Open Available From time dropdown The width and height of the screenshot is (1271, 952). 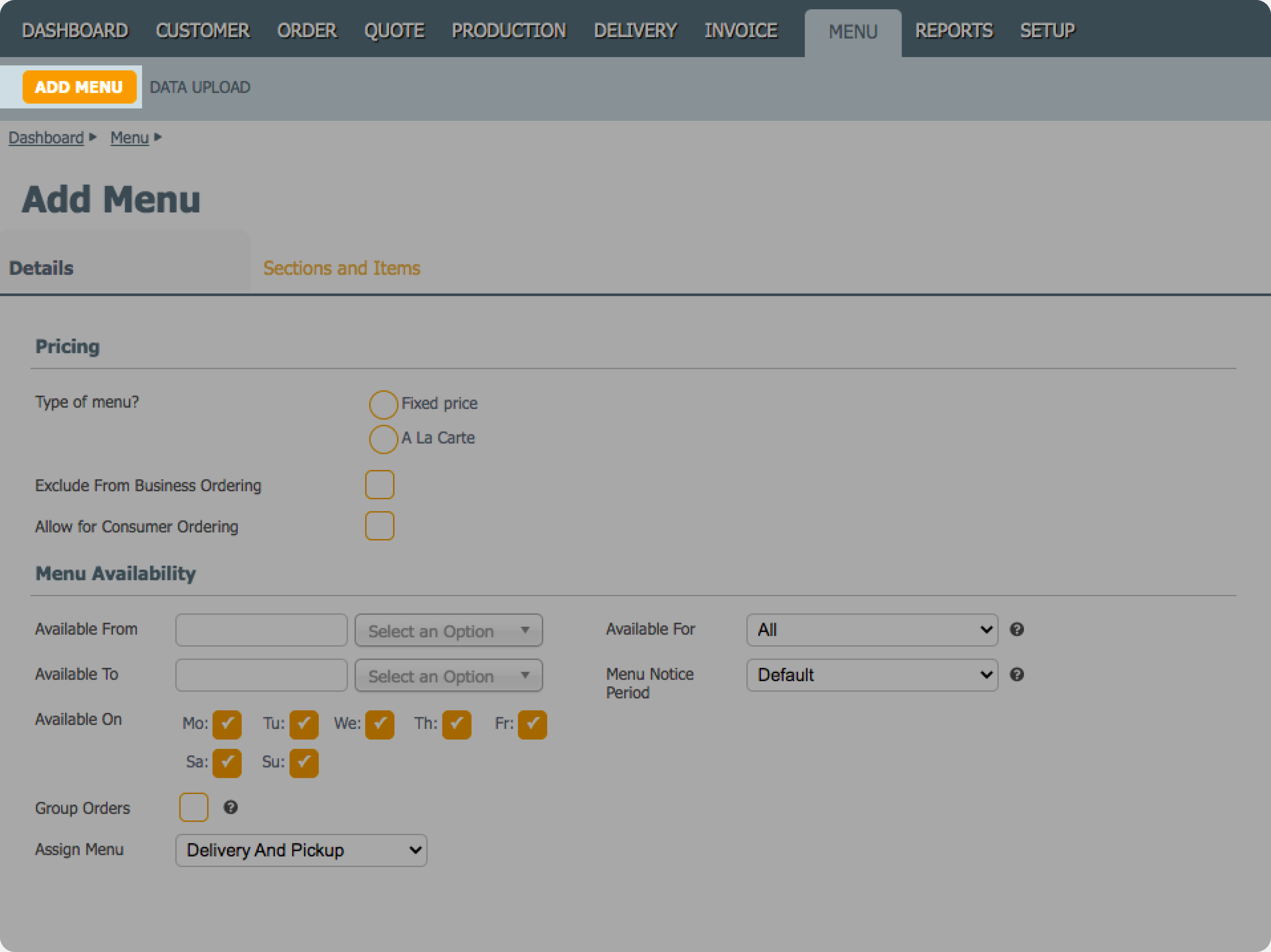[448, 630]
